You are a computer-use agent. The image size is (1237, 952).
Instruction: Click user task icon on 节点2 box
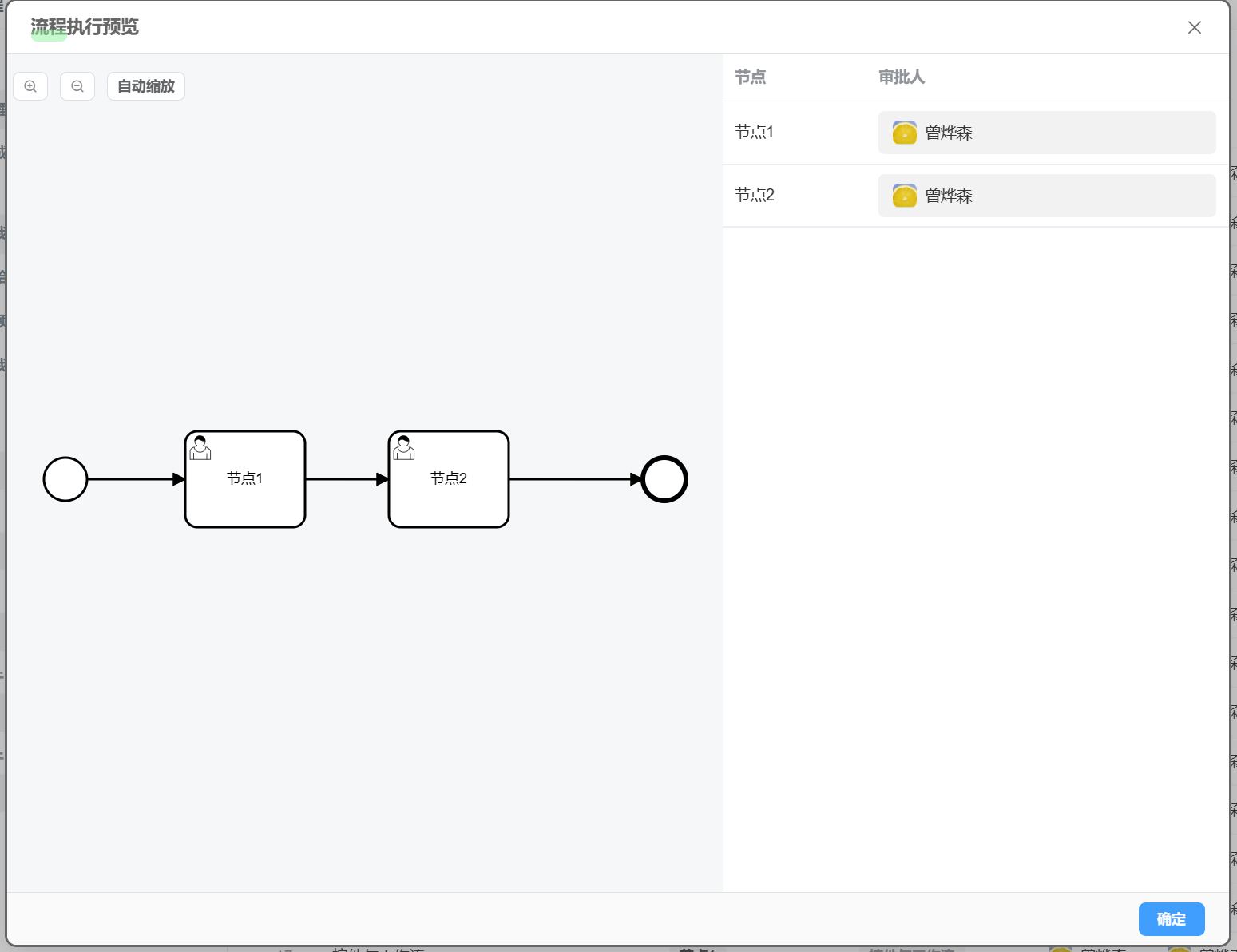[x=404, y=448]
